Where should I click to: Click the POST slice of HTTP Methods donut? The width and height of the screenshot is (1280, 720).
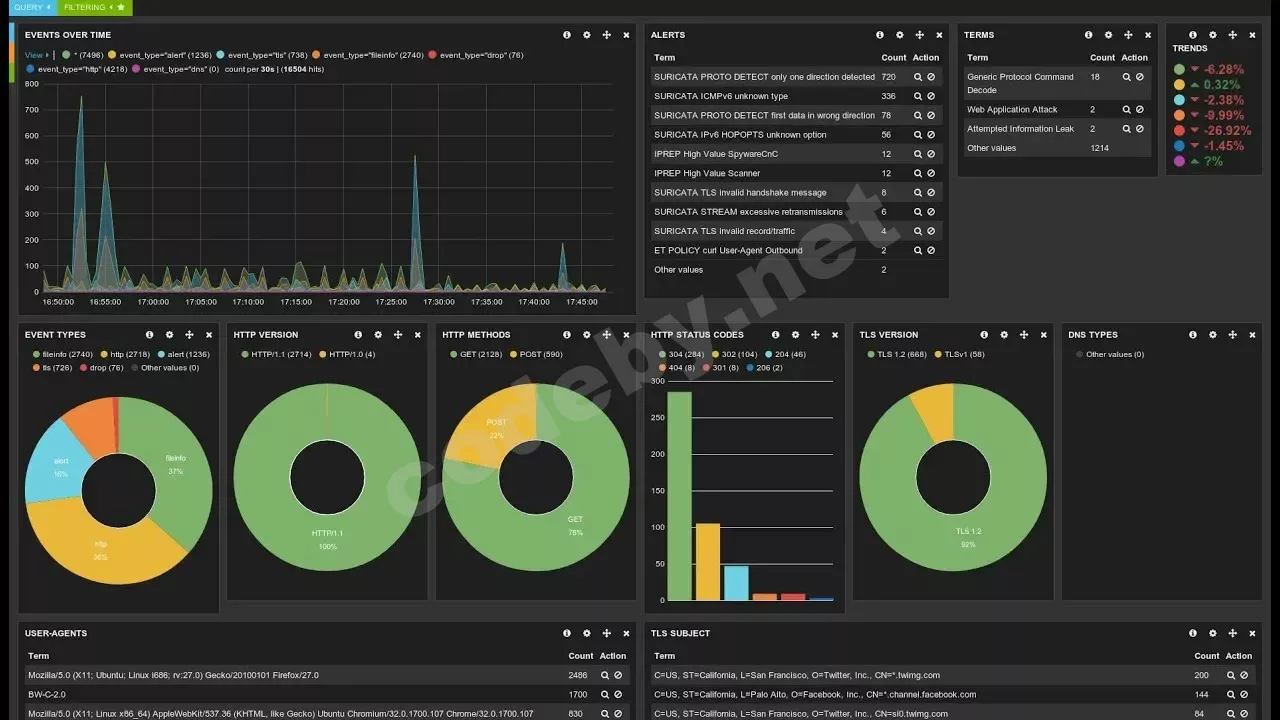click(497, 428)
